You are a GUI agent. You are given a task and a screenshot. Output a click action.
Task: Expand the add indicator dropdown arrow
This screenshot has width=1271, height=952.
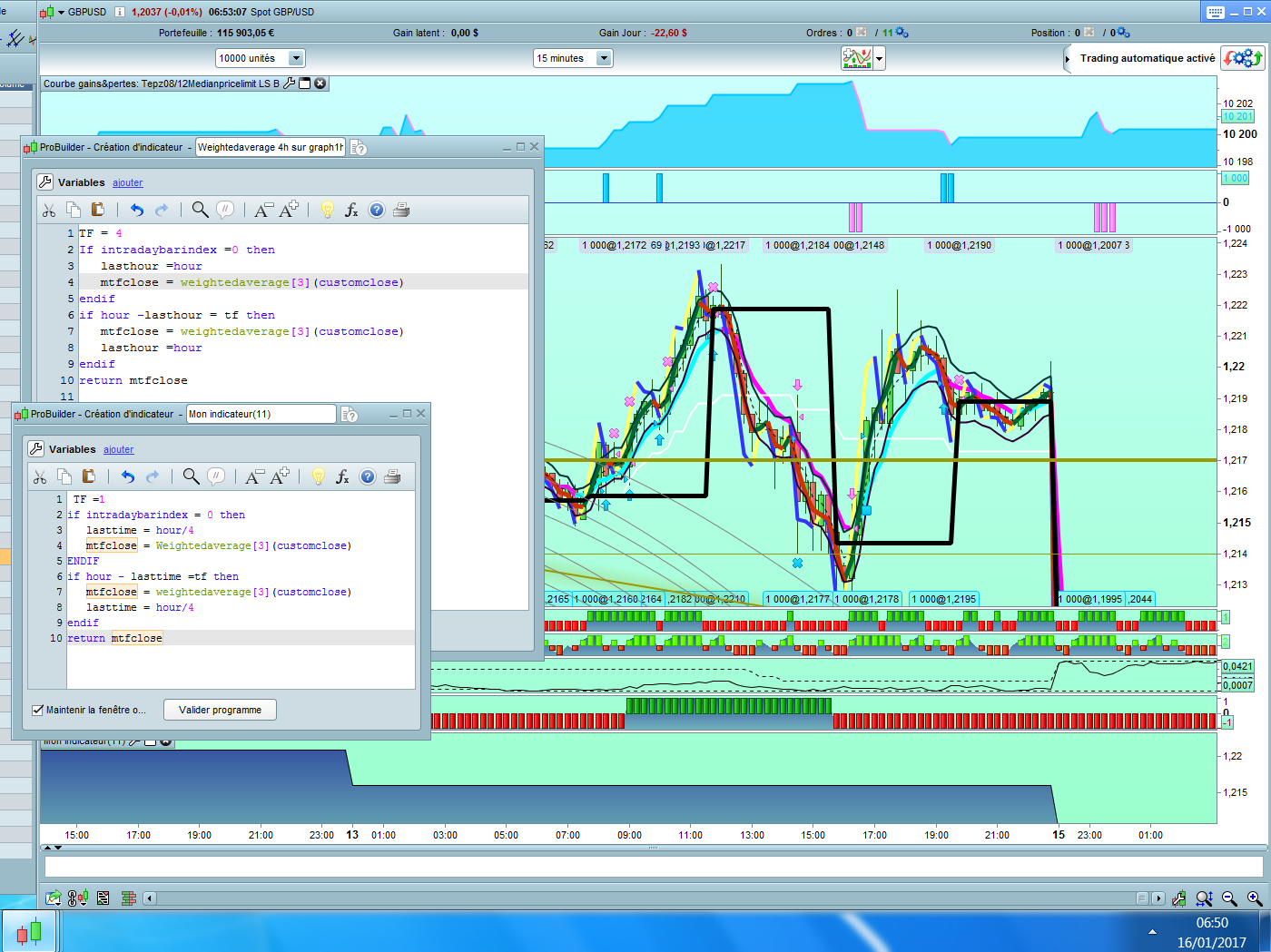(x=879, y=59)
